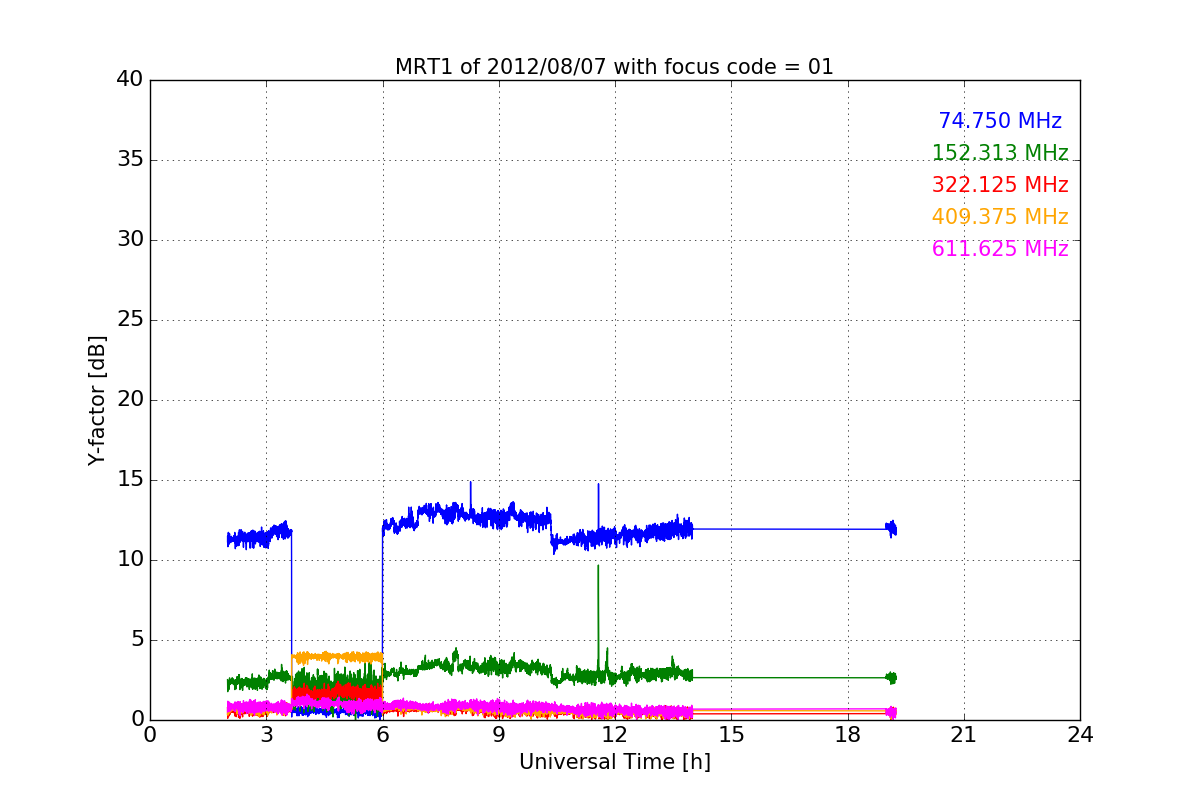
Task: Click the plot title 'MRT1 of 2012/08/07 with focus code = 01'
Action: [x=614, y=67]
